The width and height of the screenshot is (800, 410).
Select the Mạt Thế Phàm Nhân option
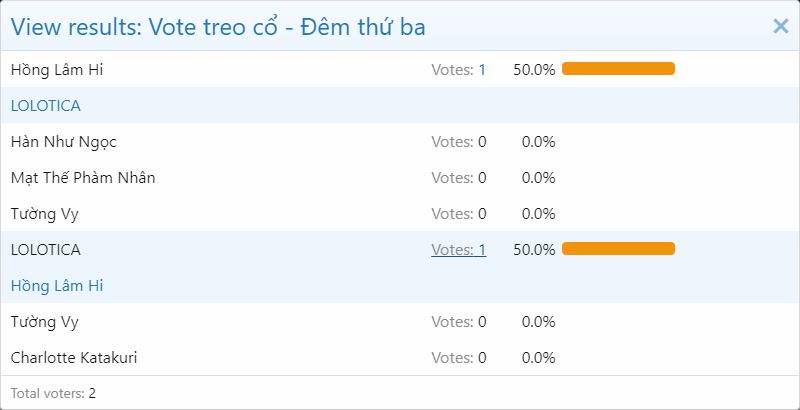tap(83, 178)
